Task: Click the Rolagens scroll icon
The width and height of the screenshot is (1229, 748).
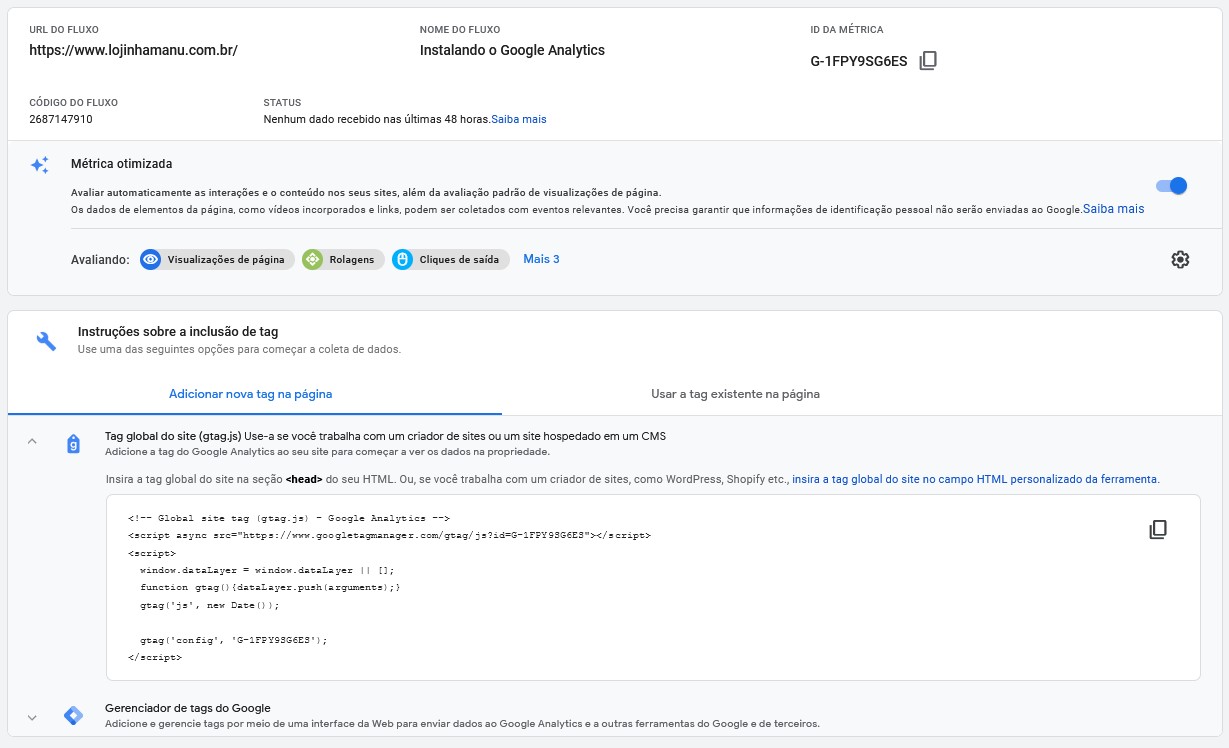Action: pyautogui.click(x=312, y=259)
